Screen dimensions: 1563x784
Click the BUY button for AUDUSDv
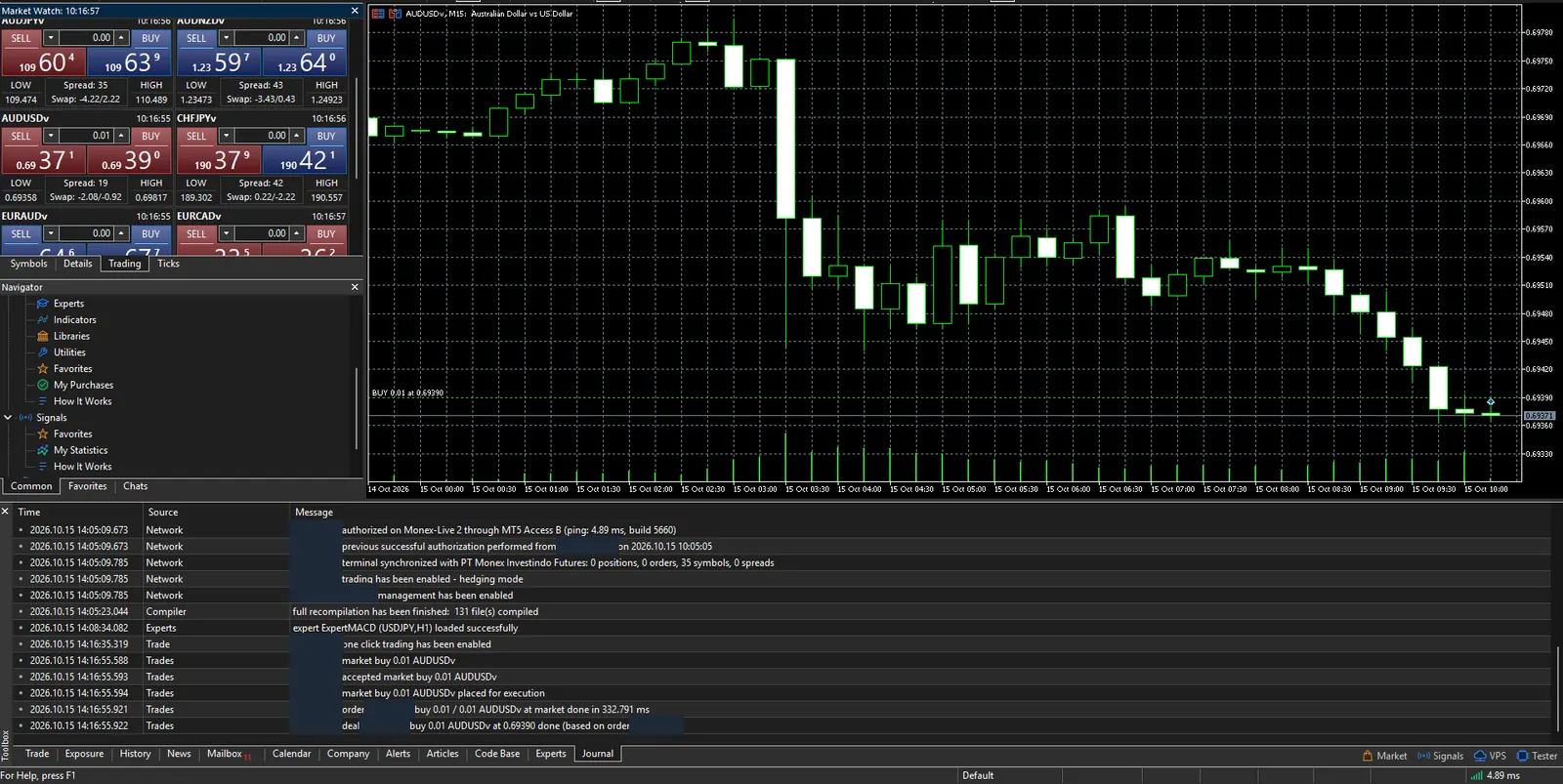click(150, 136)
